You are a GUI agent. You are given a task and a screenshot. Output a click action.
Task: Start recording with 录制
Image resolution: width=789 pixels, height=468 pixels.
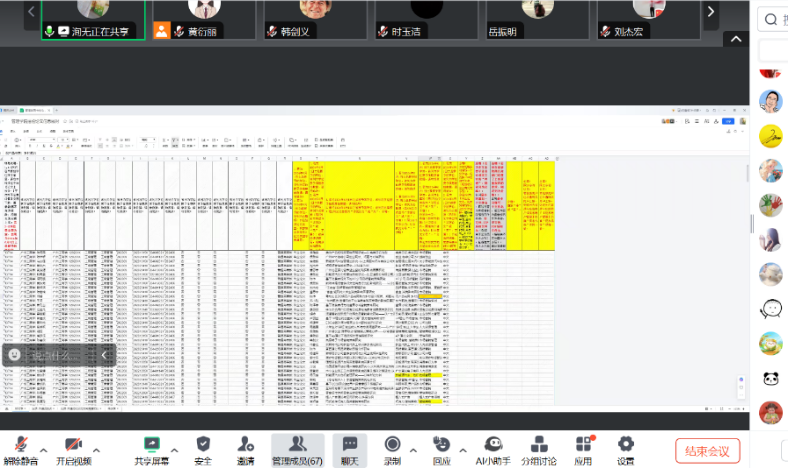pos(393,448)
